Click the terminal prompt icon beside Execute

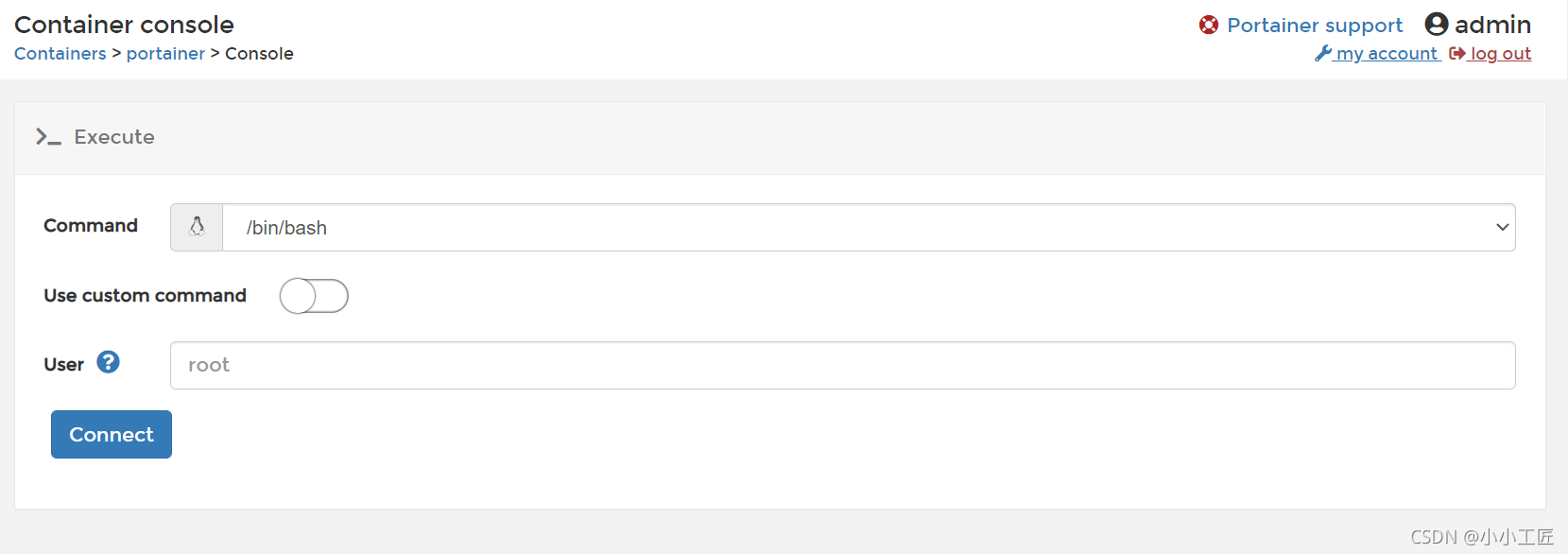click(48, 137)
